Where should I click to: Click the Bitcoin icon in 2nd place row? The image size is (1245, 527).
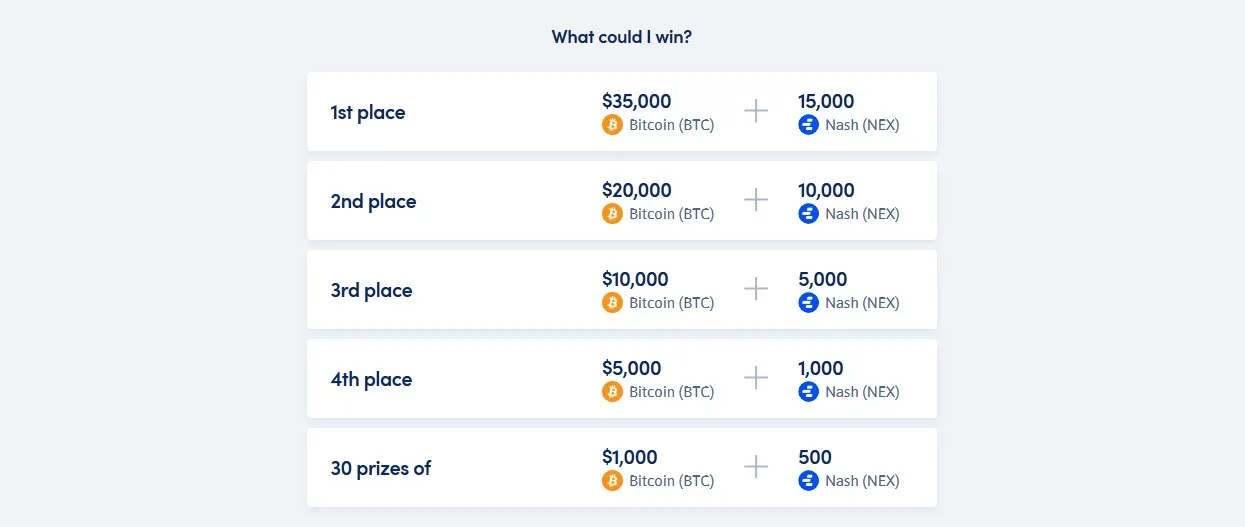pos(612,214)
